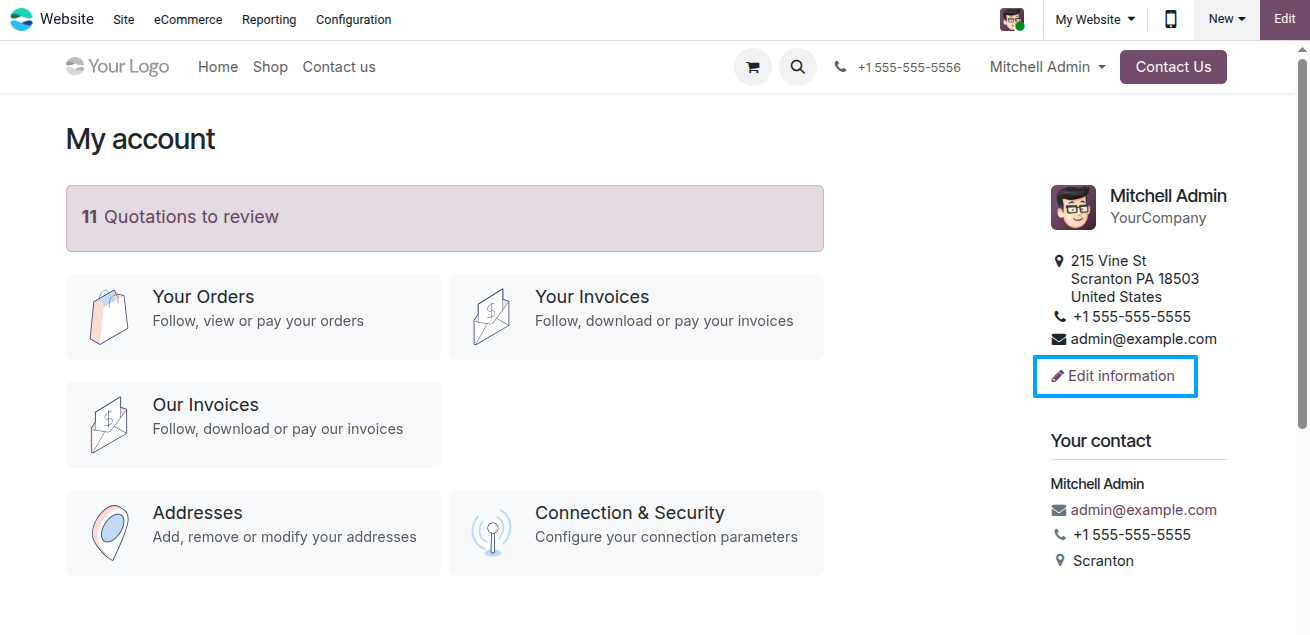Open the shopping cart icon
This screenshot has width=1310, height=635.
tap(752, 67)
